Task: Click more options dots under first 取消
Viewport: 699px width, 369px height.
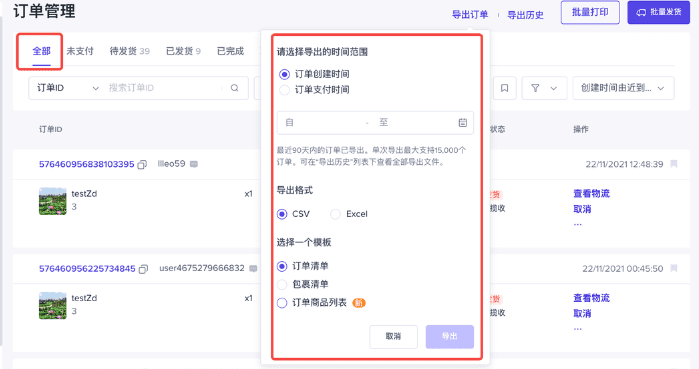Action: coord(578,225)
